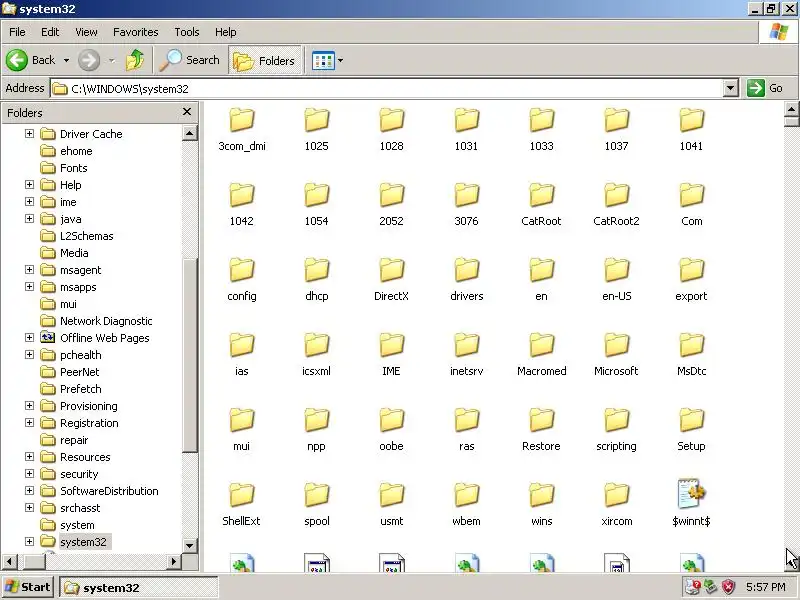Click the address field showing C:\WINDOWS\system32

(x=387, y=88)
